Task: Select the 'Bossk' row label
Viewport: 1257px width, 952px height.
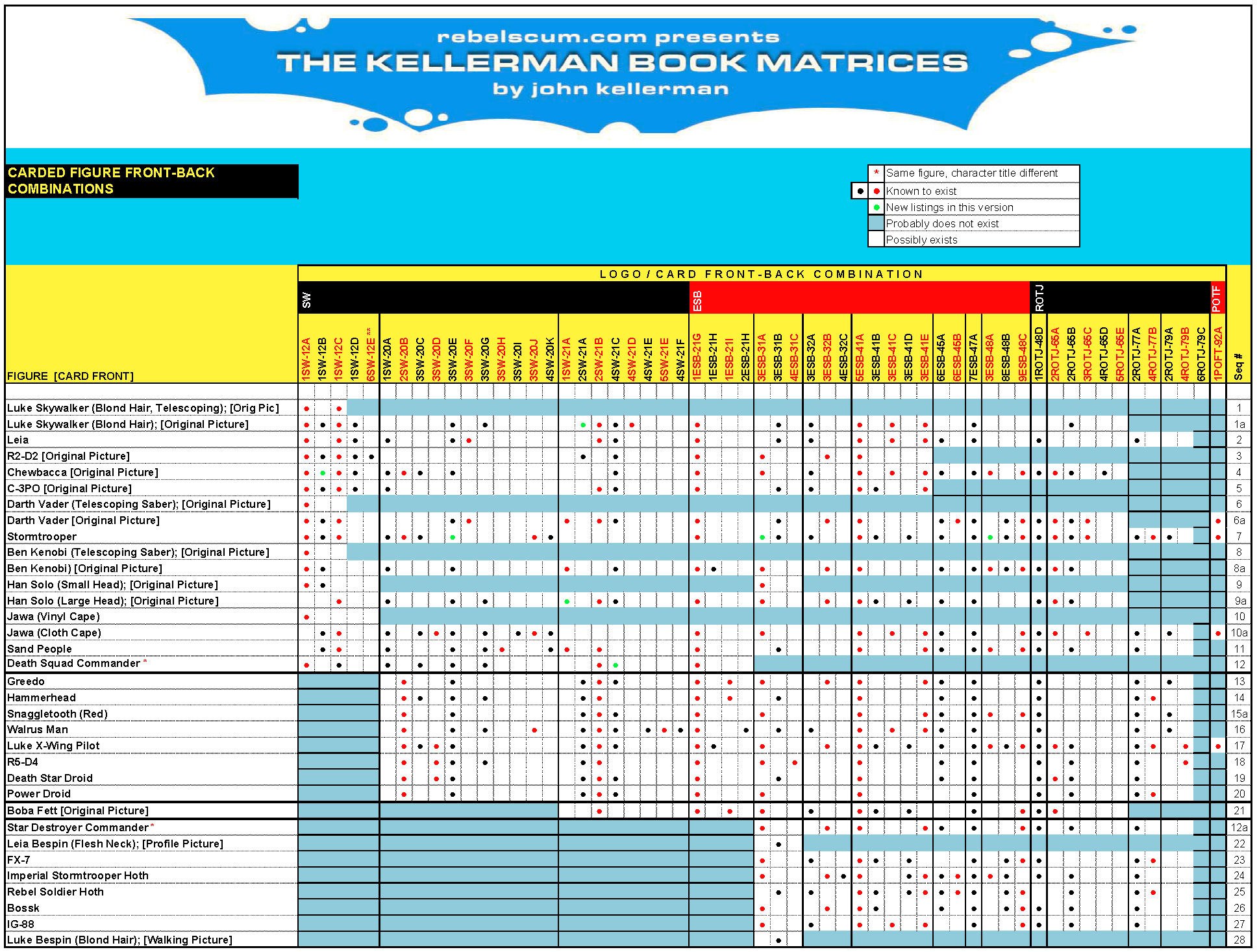Action: (x=23, y=908)
